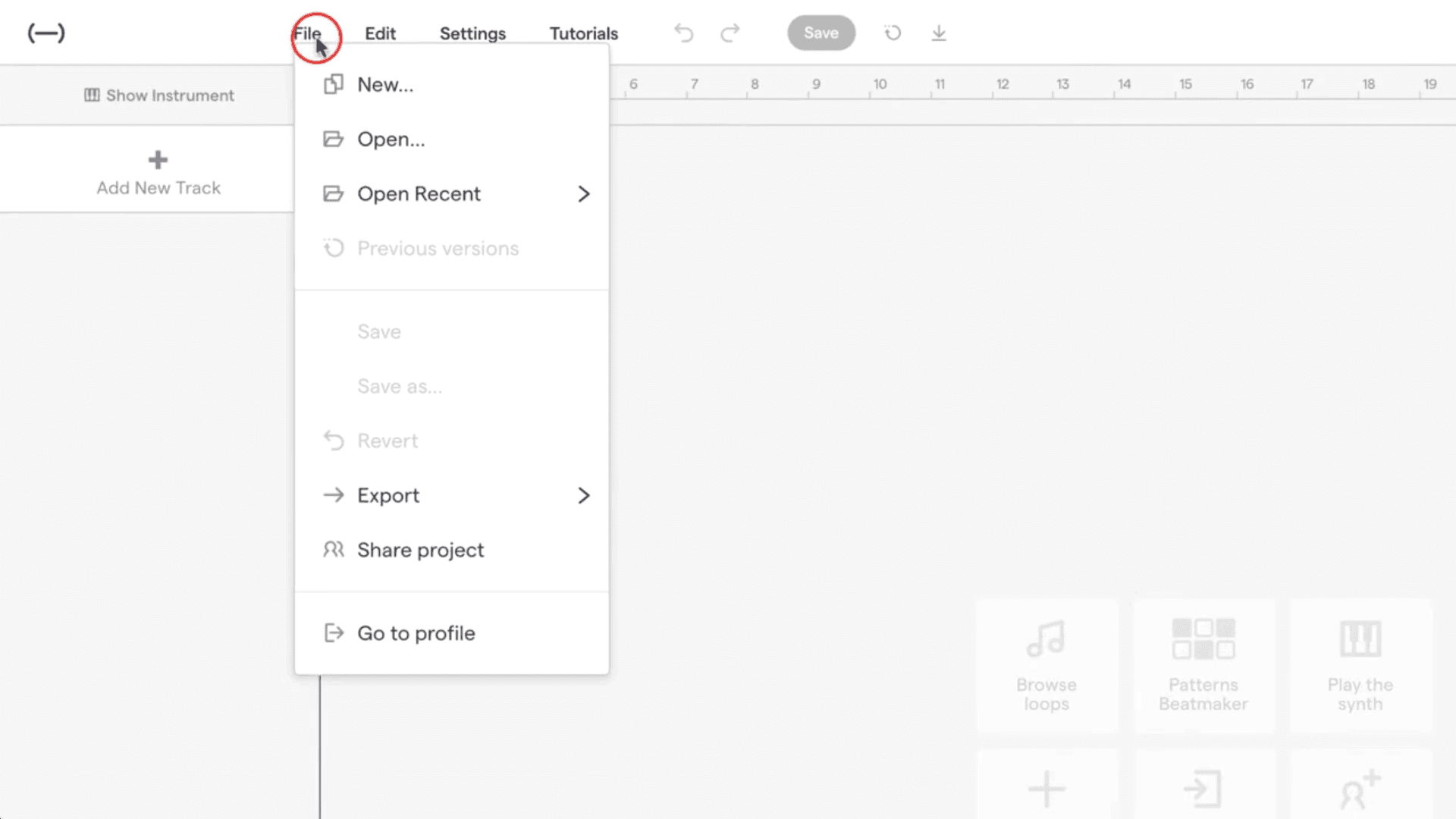
Task: Click the clock icon beside Previous versions
Action: point(334,248)
